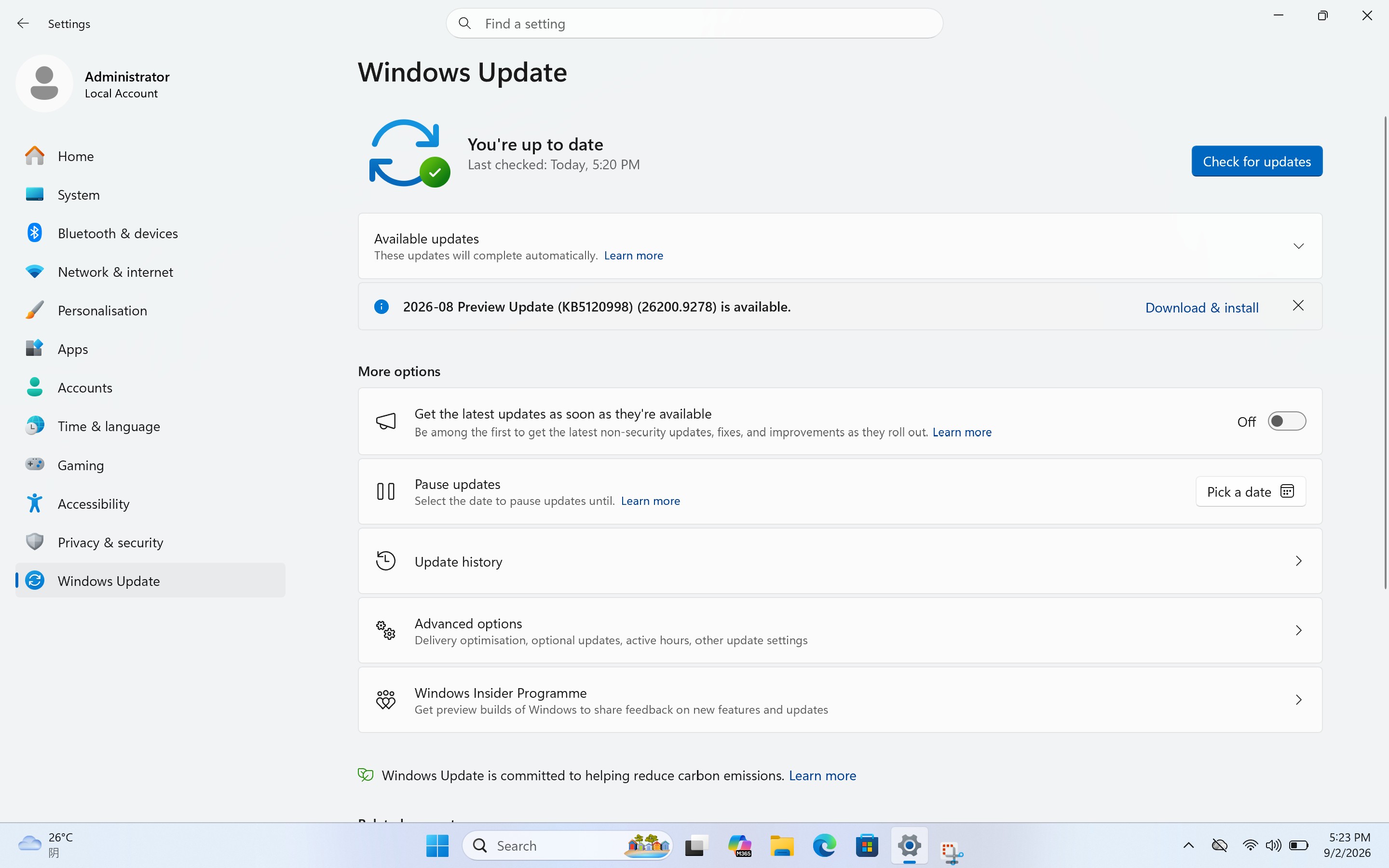Go to Home in the sidebar

tap(150, 156)
